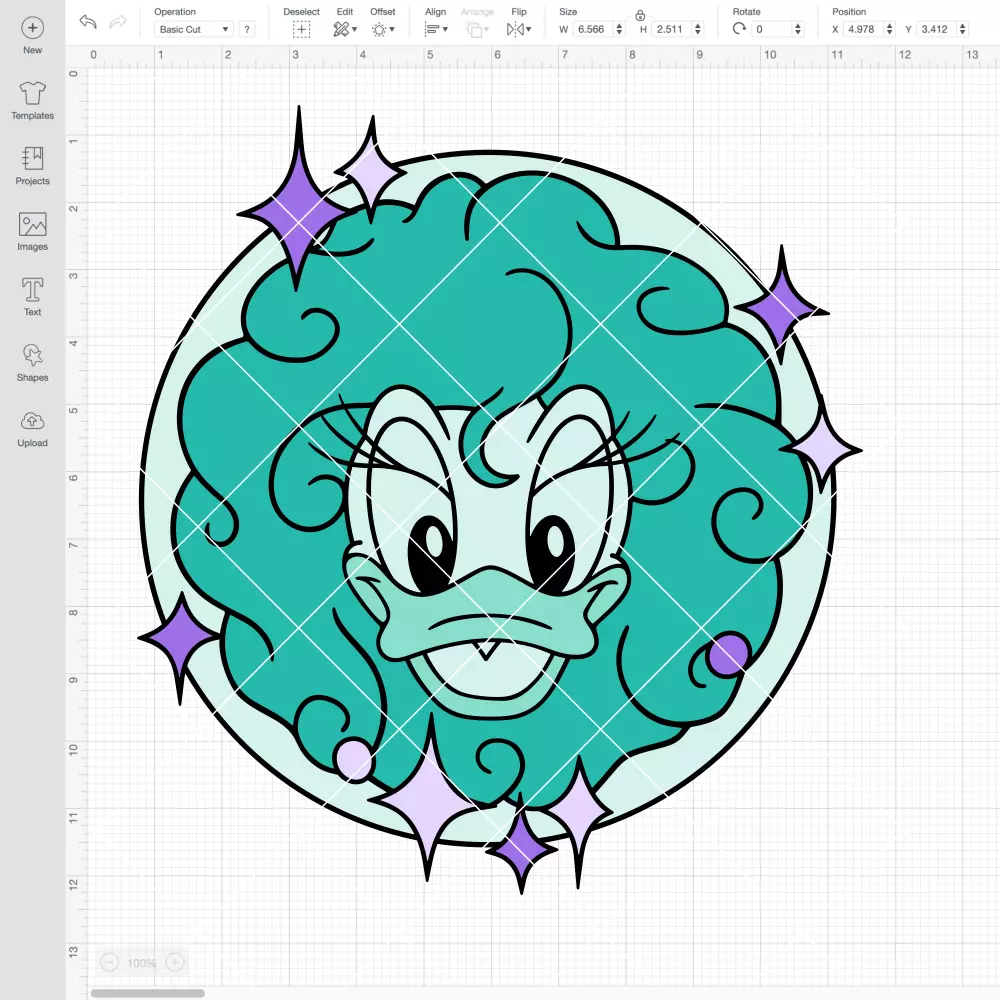The image size is (1000, 1000).
Task: Open the Edit scissors tool
Action: 341,29
